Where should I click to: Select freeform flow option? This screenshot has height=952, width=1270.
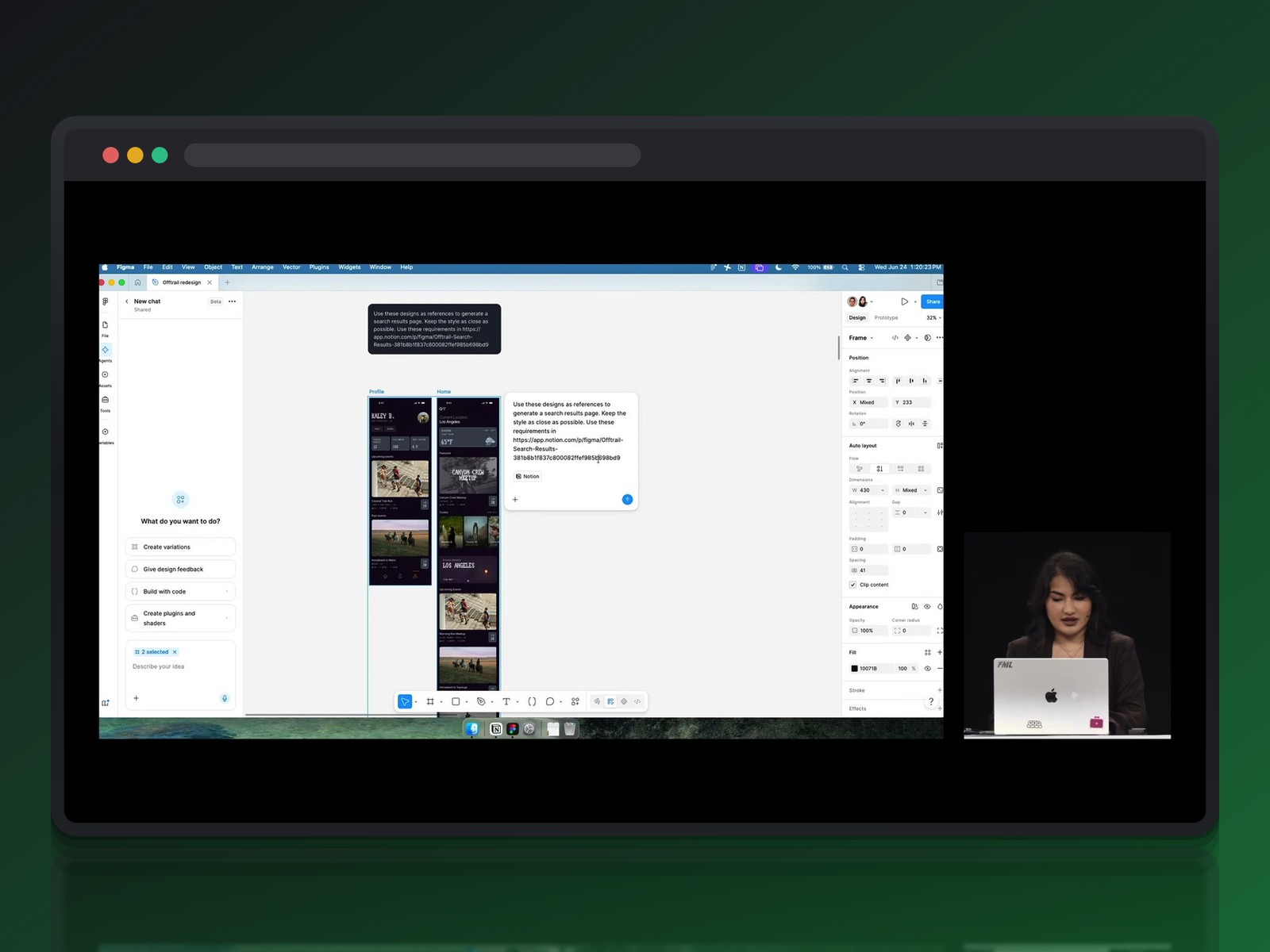[x=859, y=468]
